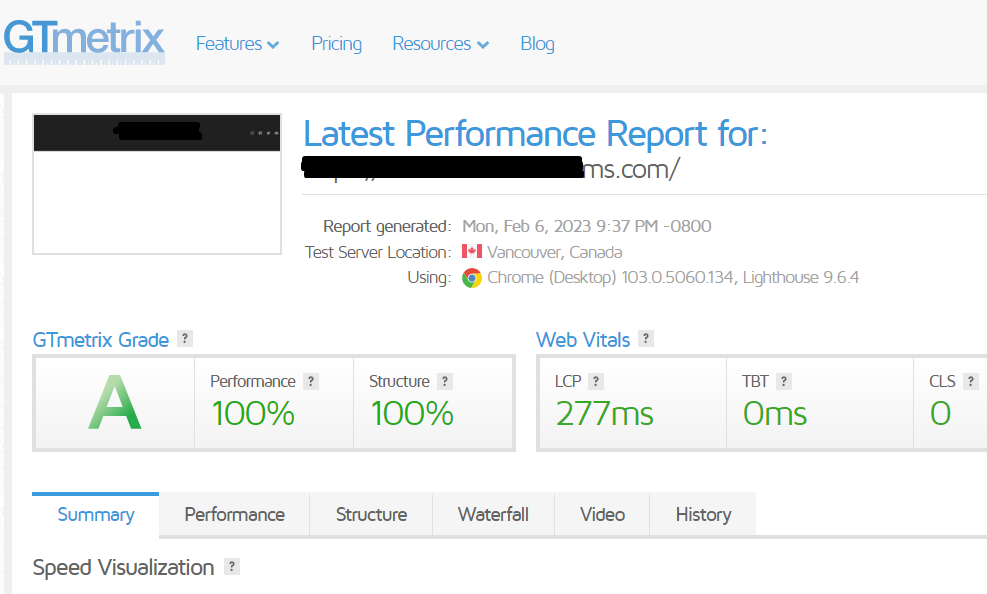Open the GTmetrix Grade help icon
Viewport: 987px width, 594px height.
tap(184, 339)
